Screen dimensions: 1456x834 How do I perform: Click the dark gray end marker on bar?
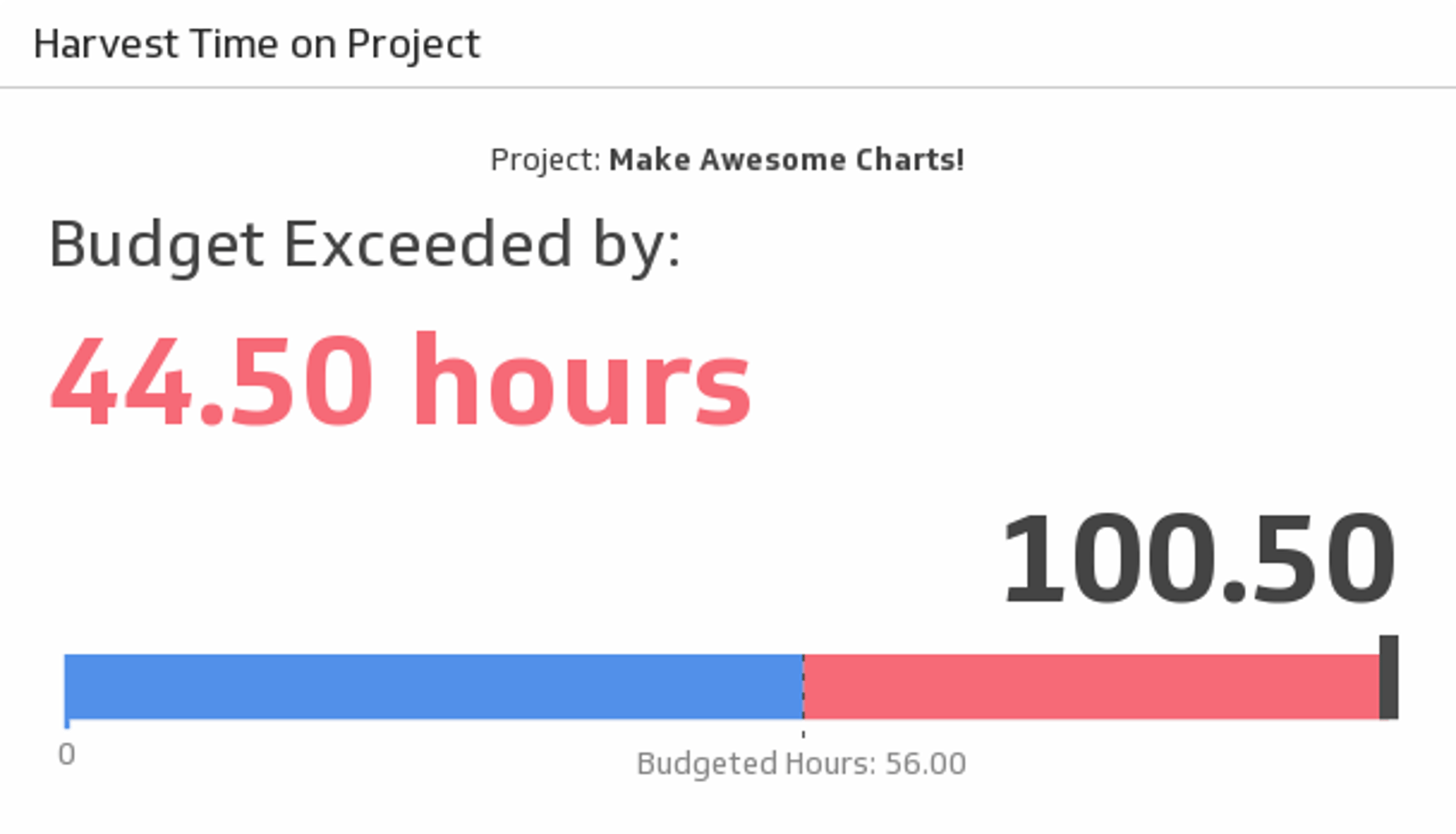(x=1389, y=677)
